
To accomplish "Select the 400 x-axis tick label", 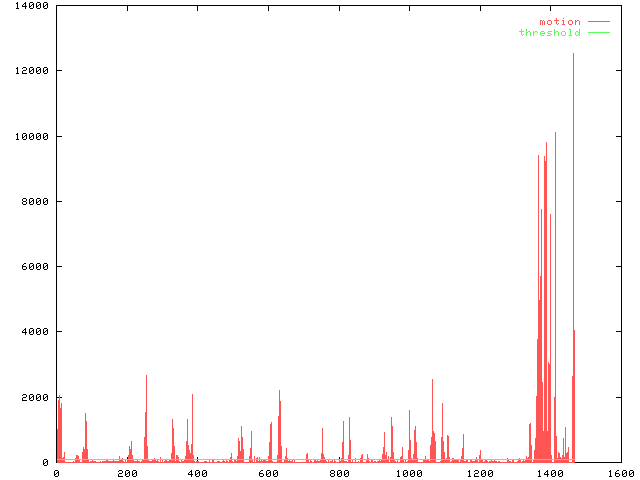I will (x=197, y=474).
